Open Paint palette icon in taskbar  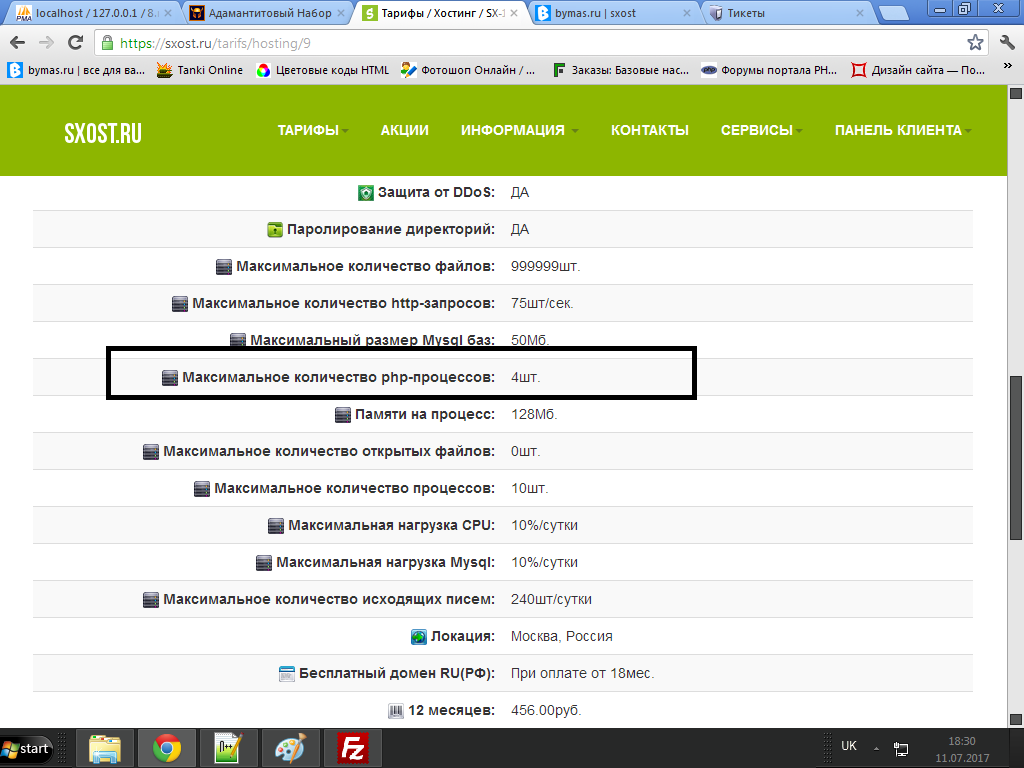290,748
